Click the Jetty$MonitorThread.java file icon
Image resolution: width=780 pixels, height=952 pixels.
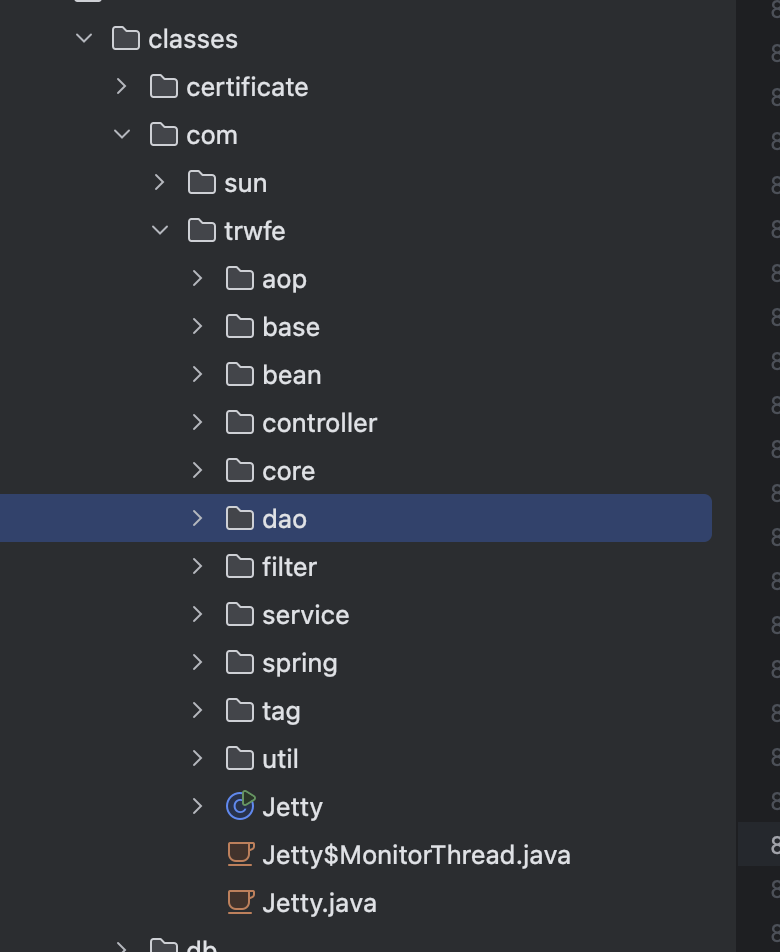click(x=240, y=854)
